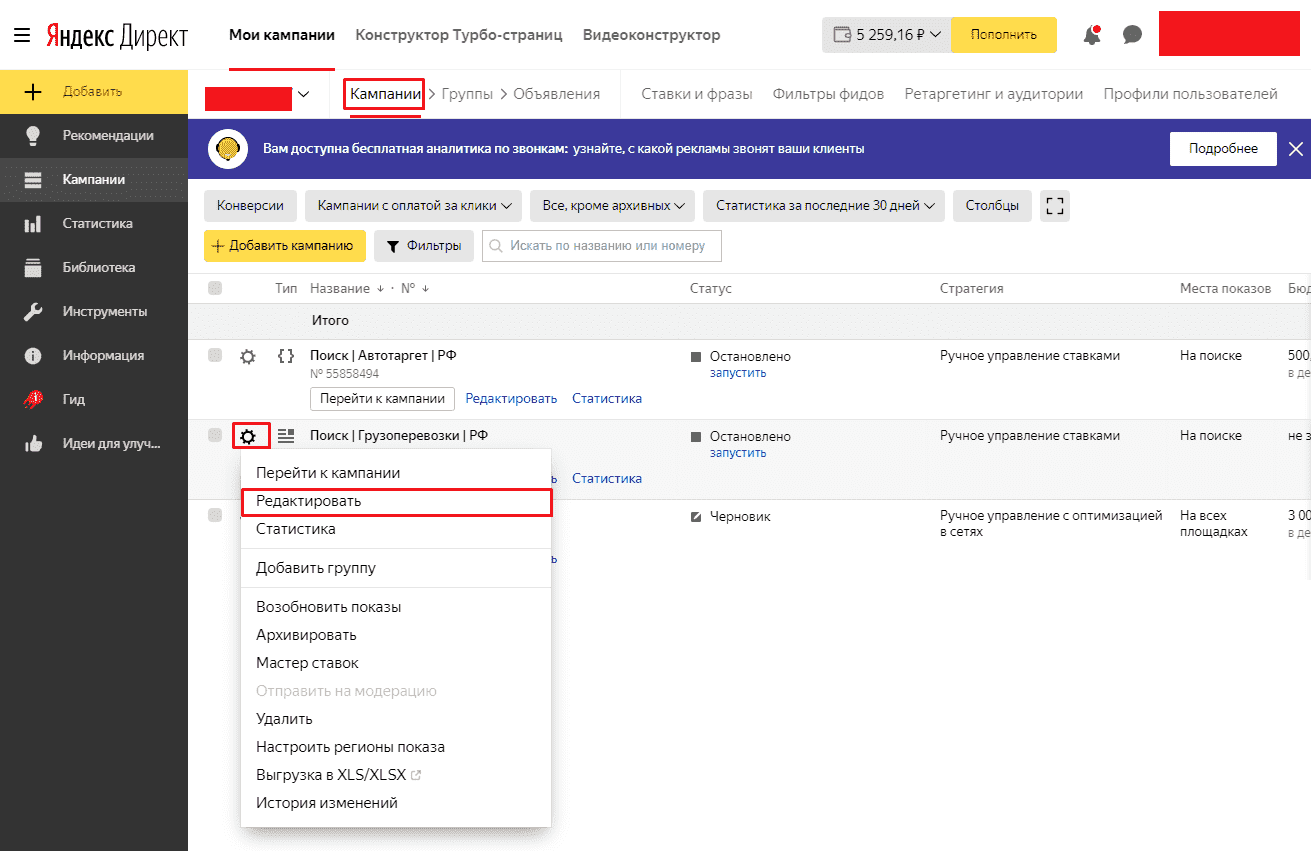This screenshot has height=851, width=1311.
Task: Click the Информация info icon
Action: [x=32, y=355]
